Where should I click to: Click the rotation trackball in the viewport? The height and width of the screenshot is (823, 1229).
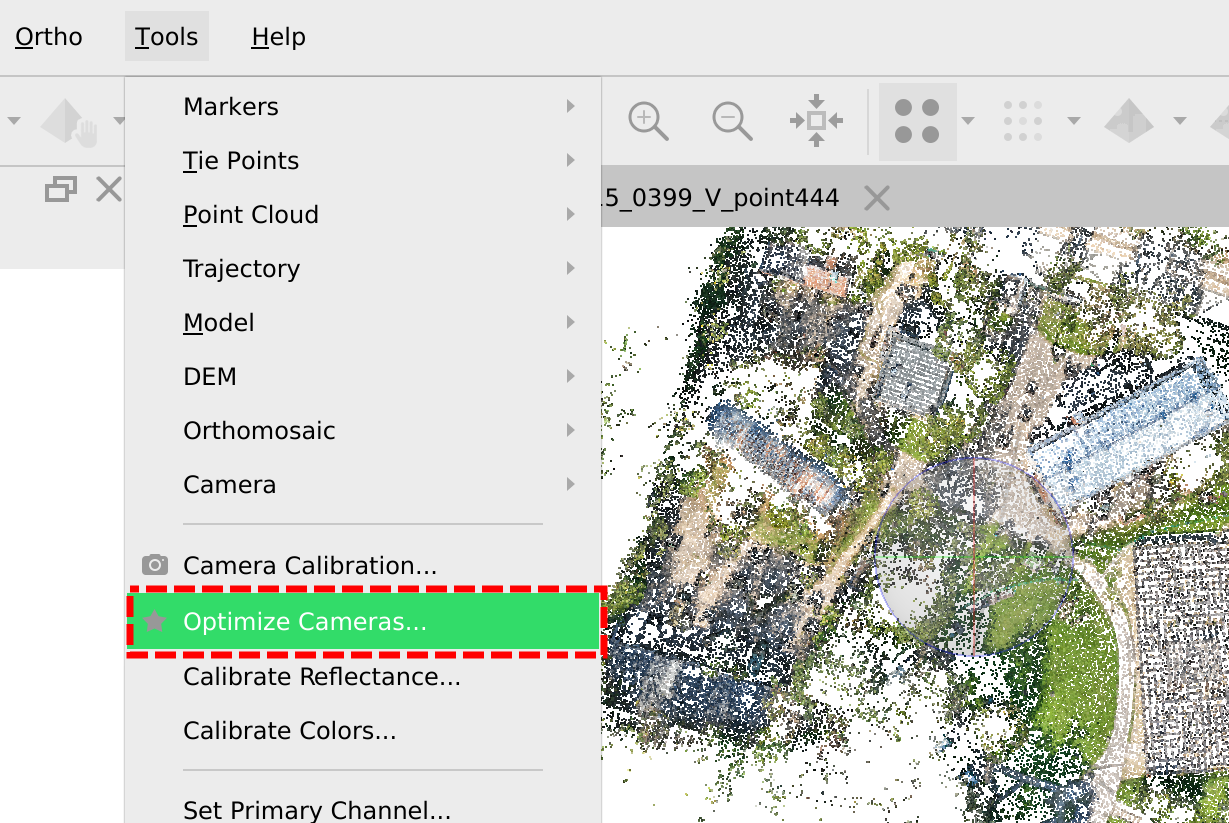pyautogui.click(x=974, y=556)
